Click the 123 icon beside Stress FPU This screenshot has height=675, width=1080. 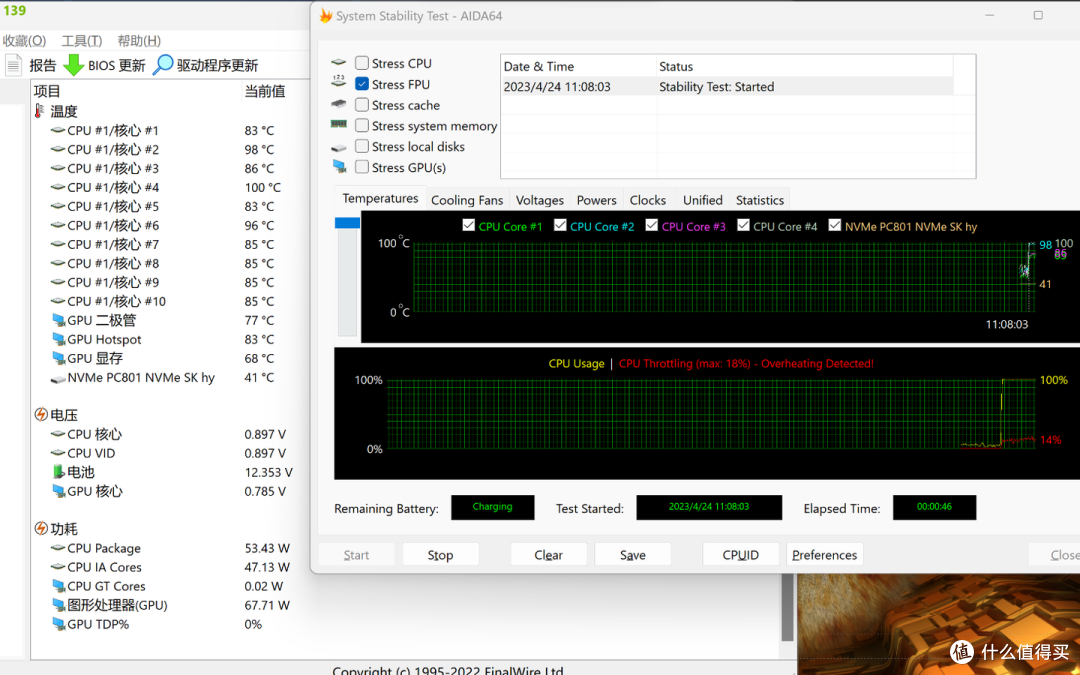coord(338,82)
